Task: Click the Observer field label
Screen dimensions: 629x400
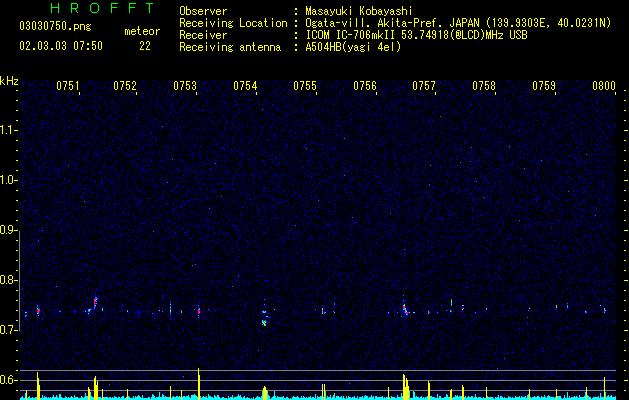Action: [x=203, y=11]
